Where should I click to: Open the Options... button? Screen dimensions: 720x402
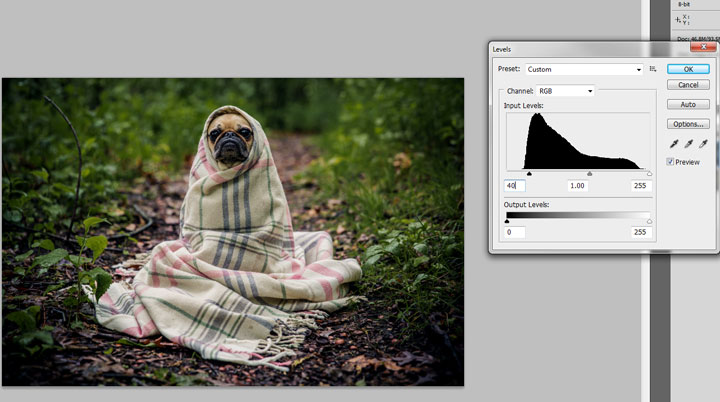click(x=688, y=124)
